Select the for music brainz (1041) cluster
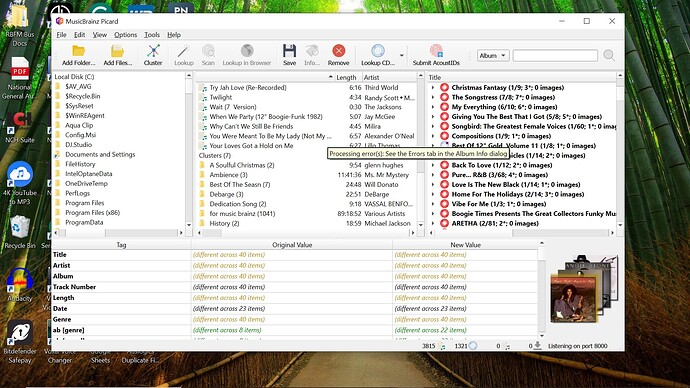 242,213
